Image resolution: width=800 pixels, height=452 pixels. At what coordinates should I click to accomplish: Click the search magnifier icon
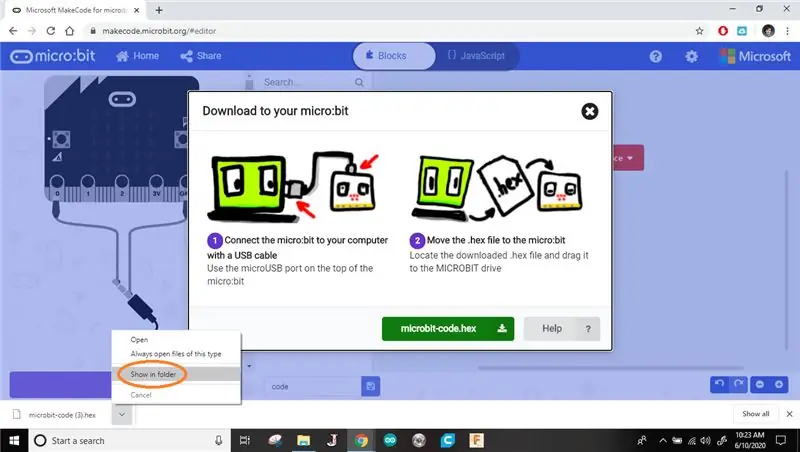pyautogui.click(x=359, y=82)
